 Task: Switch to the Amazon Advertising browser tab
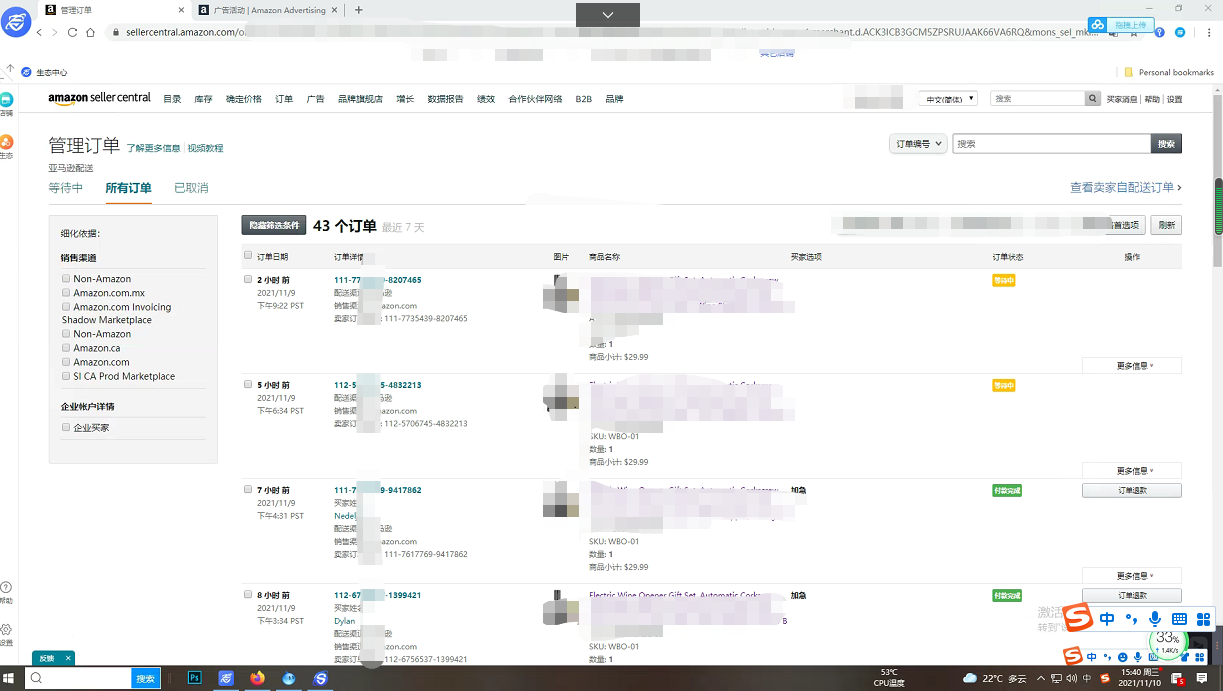click(268, 10)
